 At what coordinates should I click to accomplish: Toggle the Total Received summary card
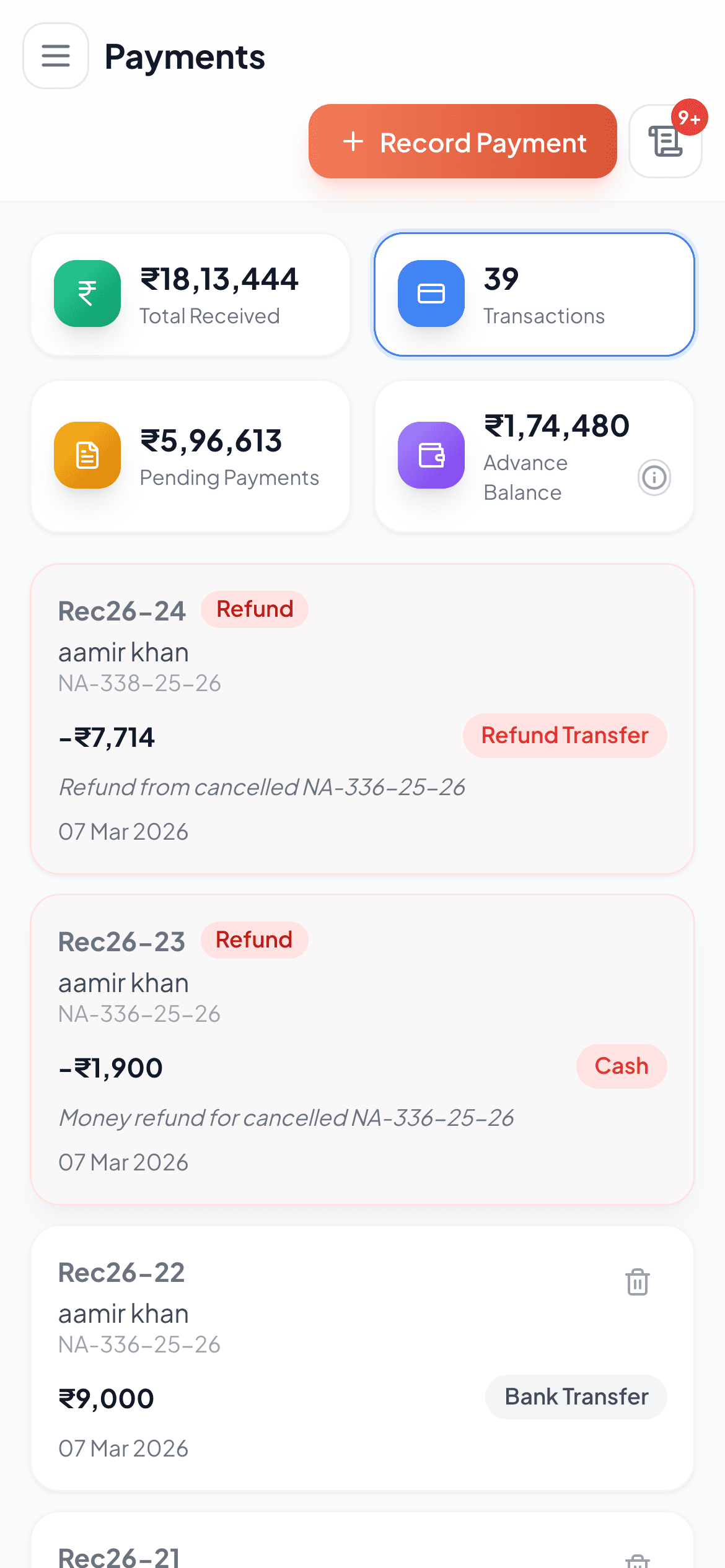(191, 293)
